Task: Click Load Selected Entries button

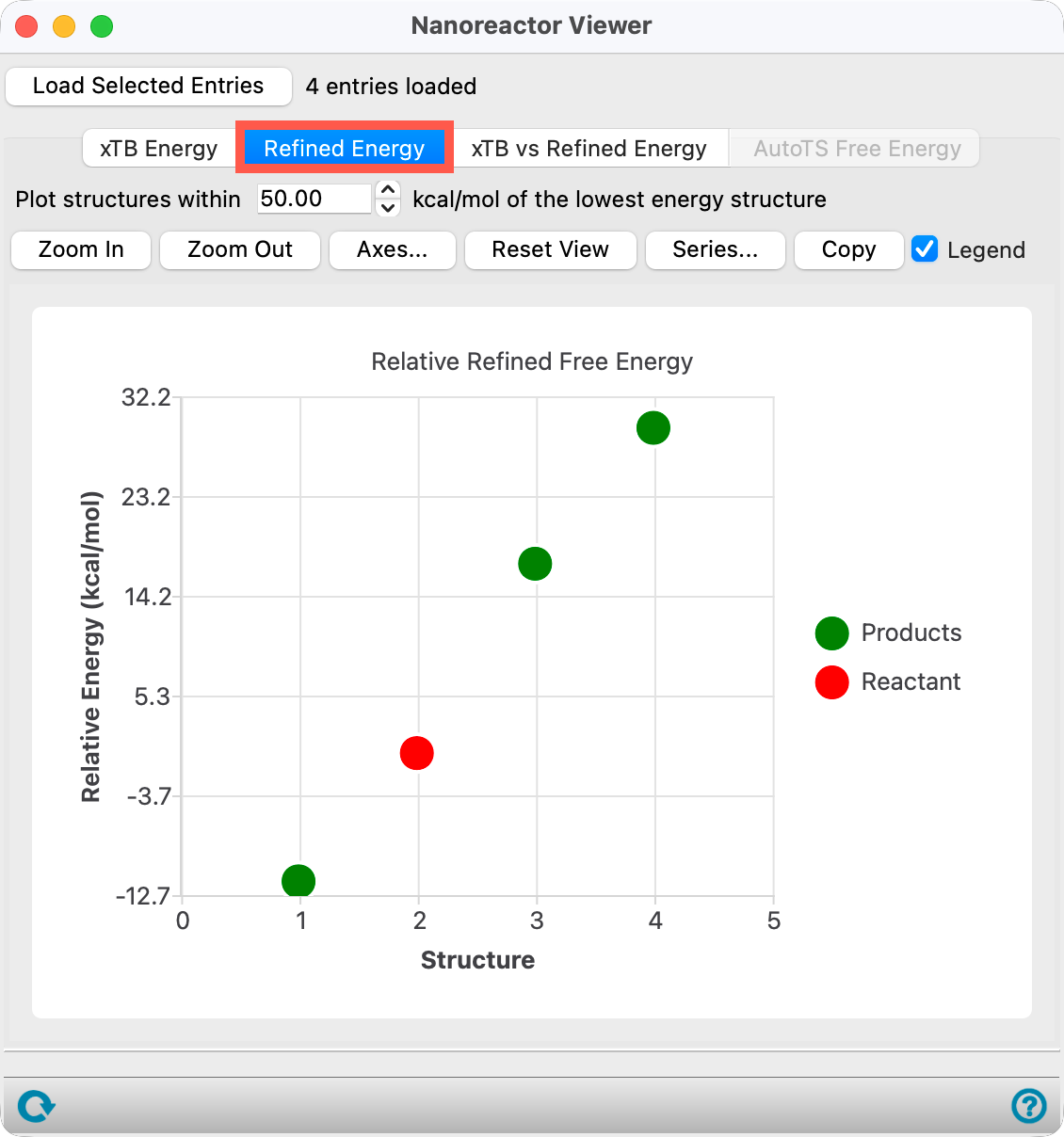Action: click(x=149, y=87)
